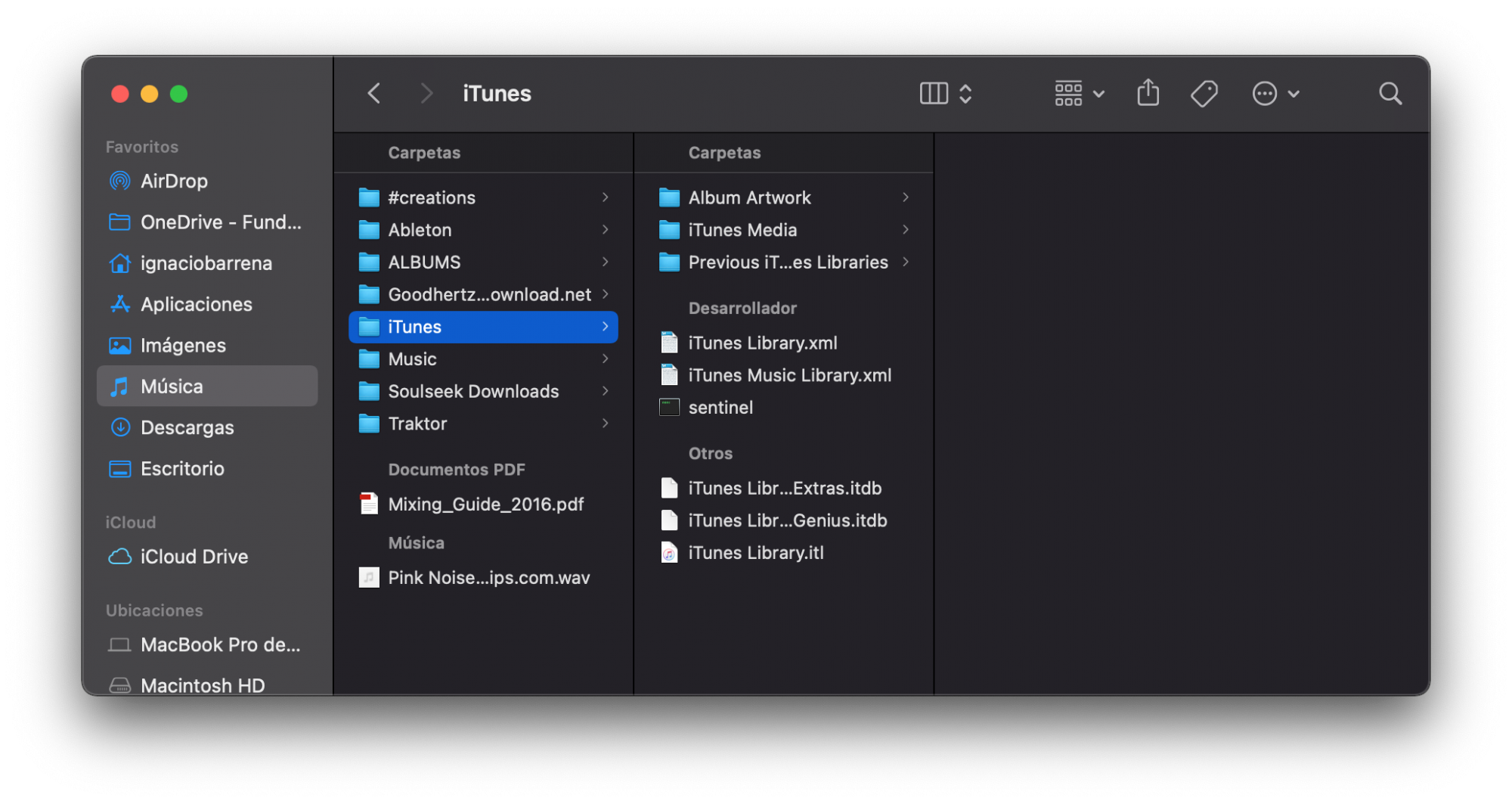Click the iTunes Music Library.xml icon

click(x=669, y=375)
